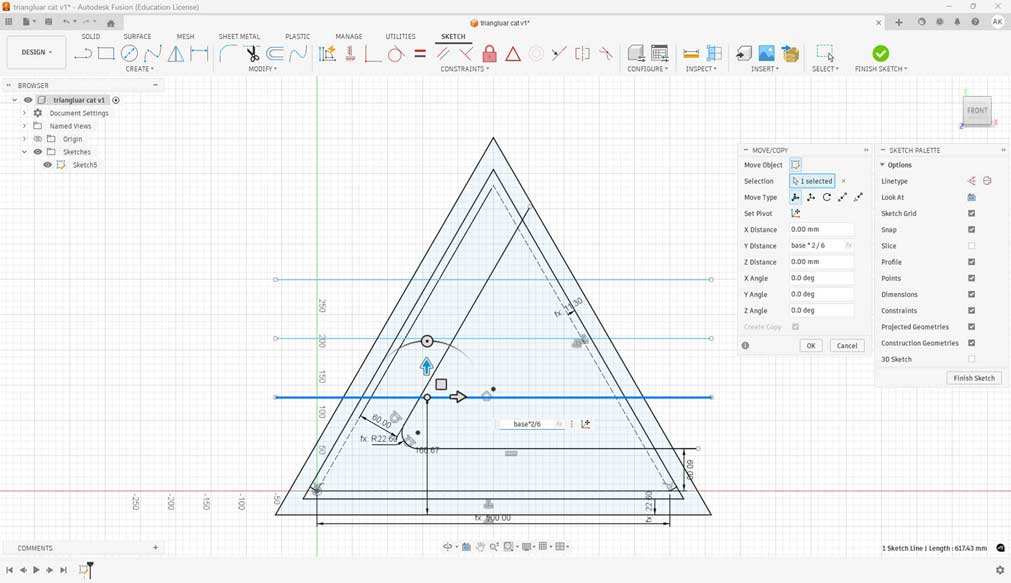Click the Parallel constraint icon

click(443, 54)
